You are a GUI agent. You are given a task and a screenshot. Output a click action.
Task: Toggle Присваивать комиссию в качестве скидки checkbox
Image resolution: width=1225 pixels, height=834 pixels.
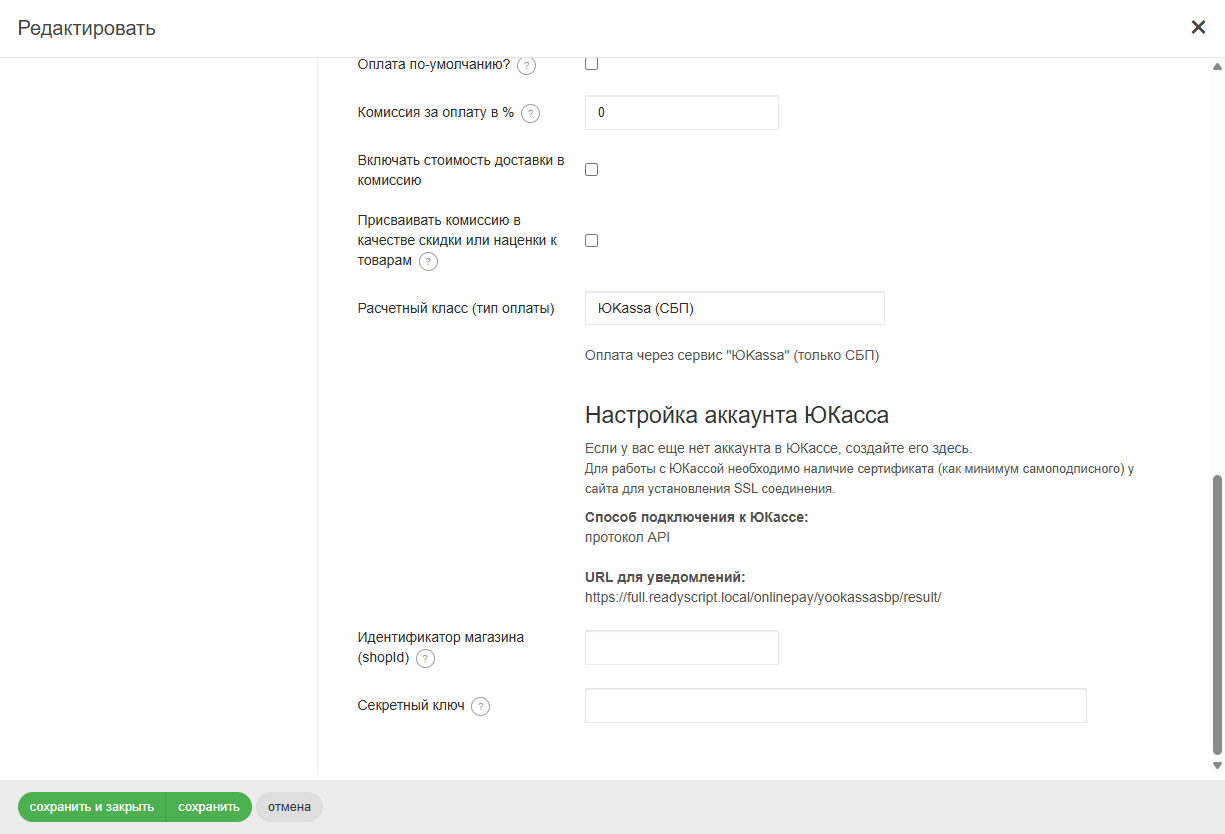coord(591,241)
